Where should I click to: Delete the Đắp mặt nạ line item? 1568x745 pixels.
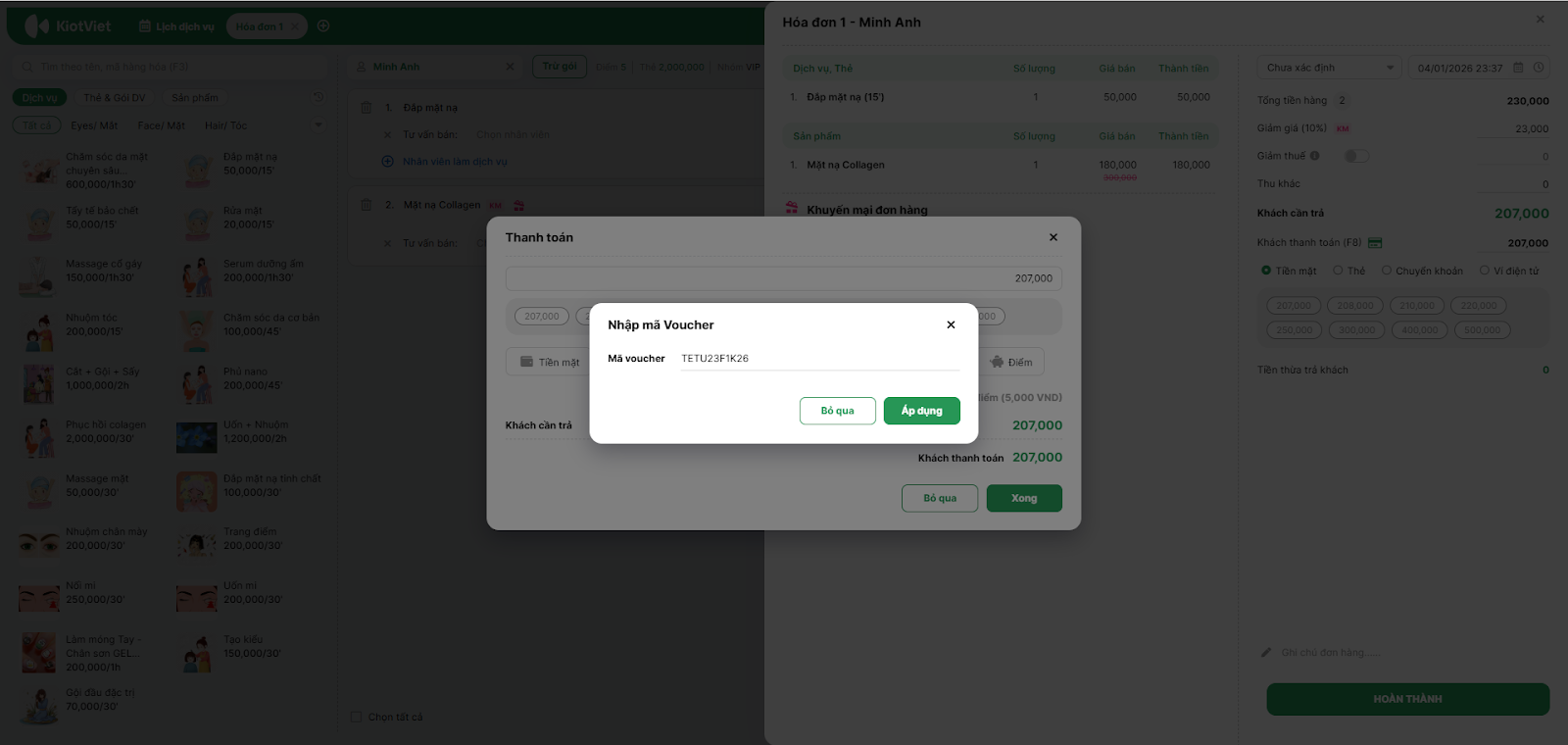pyautogui.click(x=366, y=108)
